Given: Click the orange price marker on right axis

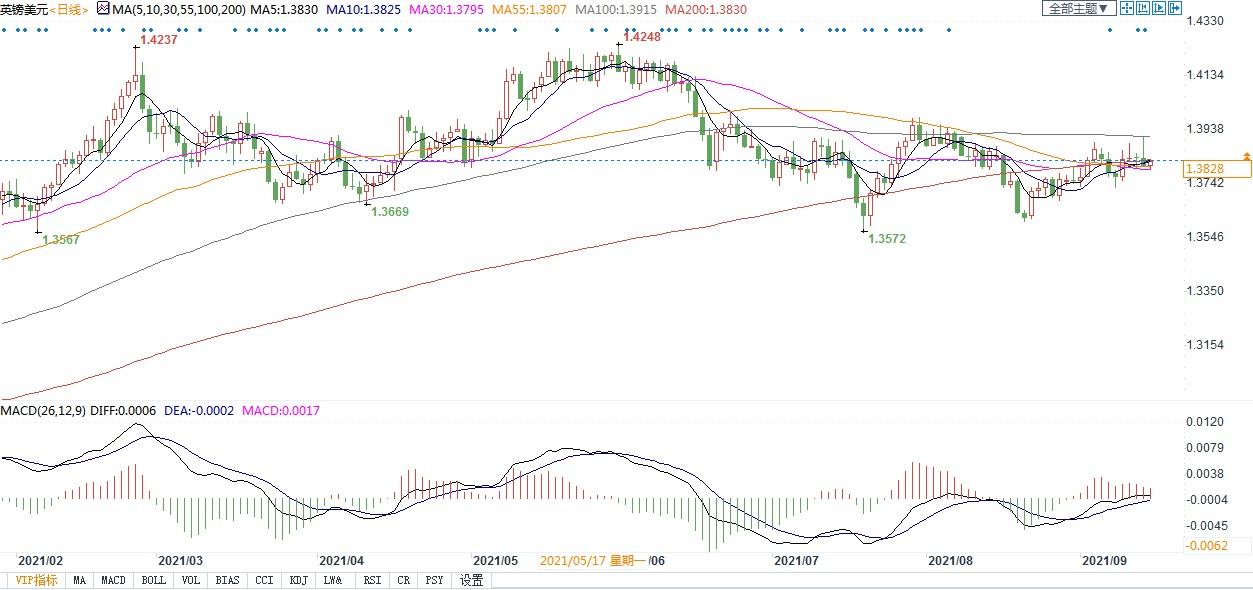Looking at the screenshot, I should 1246,157.
